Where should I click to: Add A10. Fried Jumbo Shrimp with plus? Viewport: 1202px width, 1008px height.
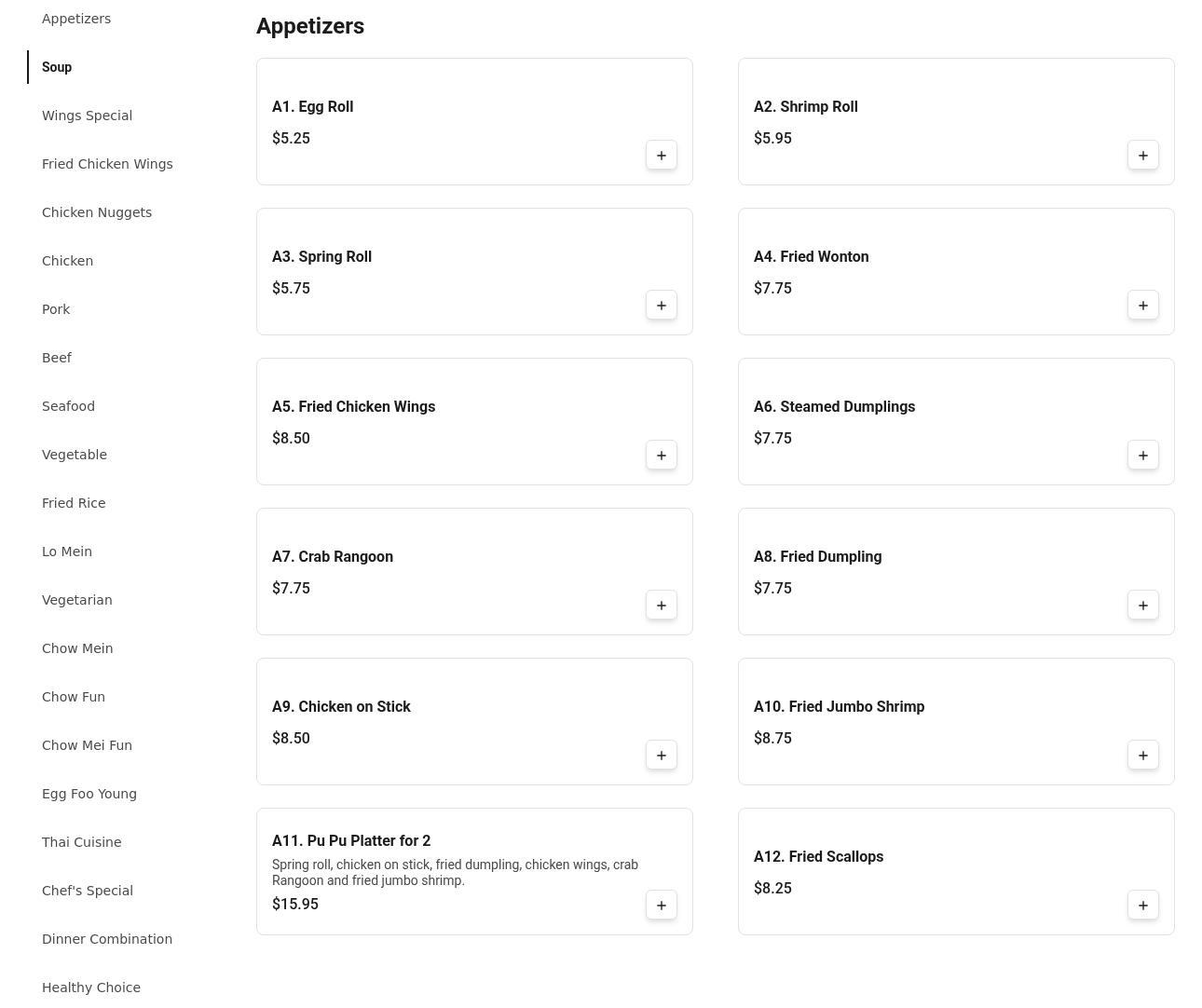(1143, 756)
